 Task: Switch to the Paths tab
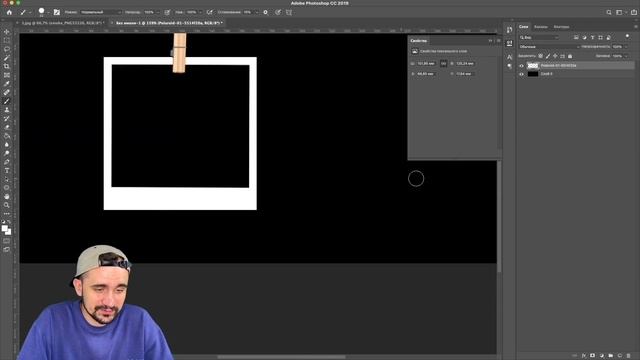click(x=561, y=27)
